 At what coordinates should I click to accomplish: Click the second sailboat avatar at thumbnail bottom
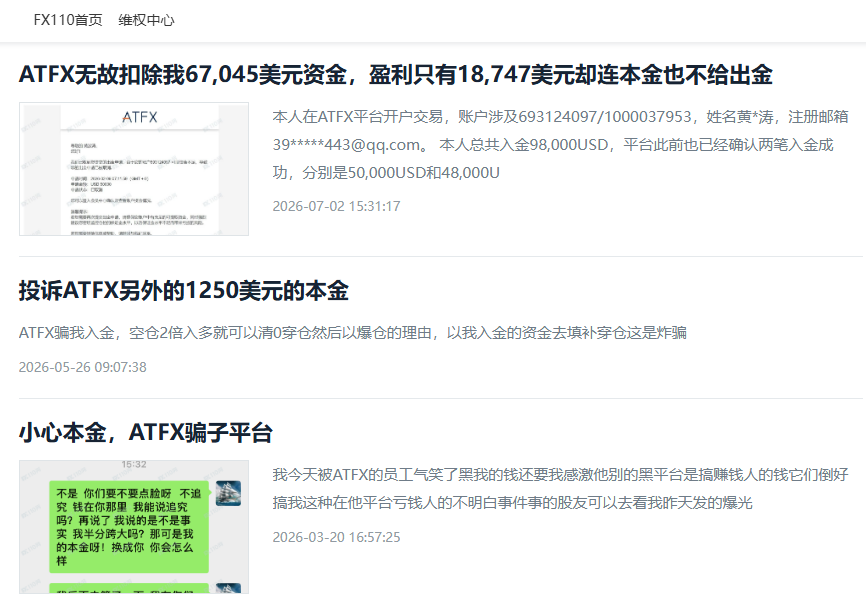(x=229, y=588)
